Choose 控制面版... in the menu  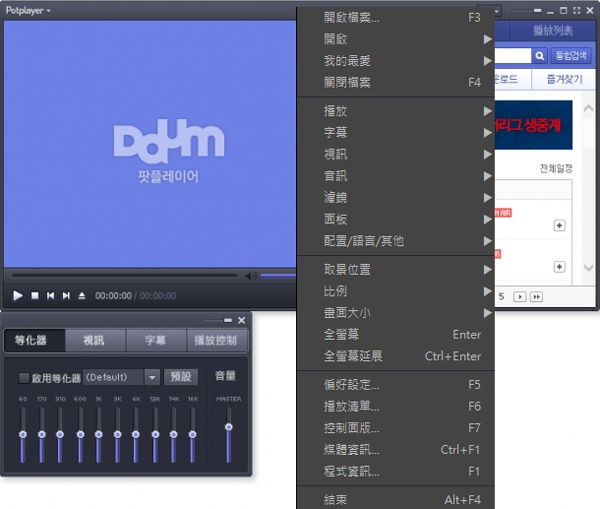pos(396,428)
